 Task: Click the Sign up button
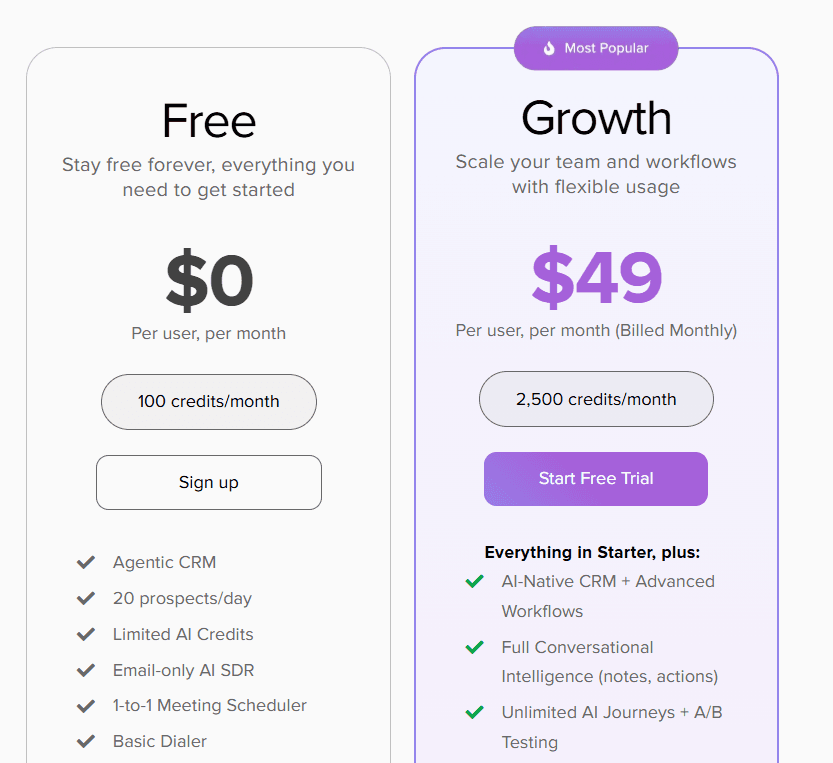pyautogui.click(x=208, y=482)
